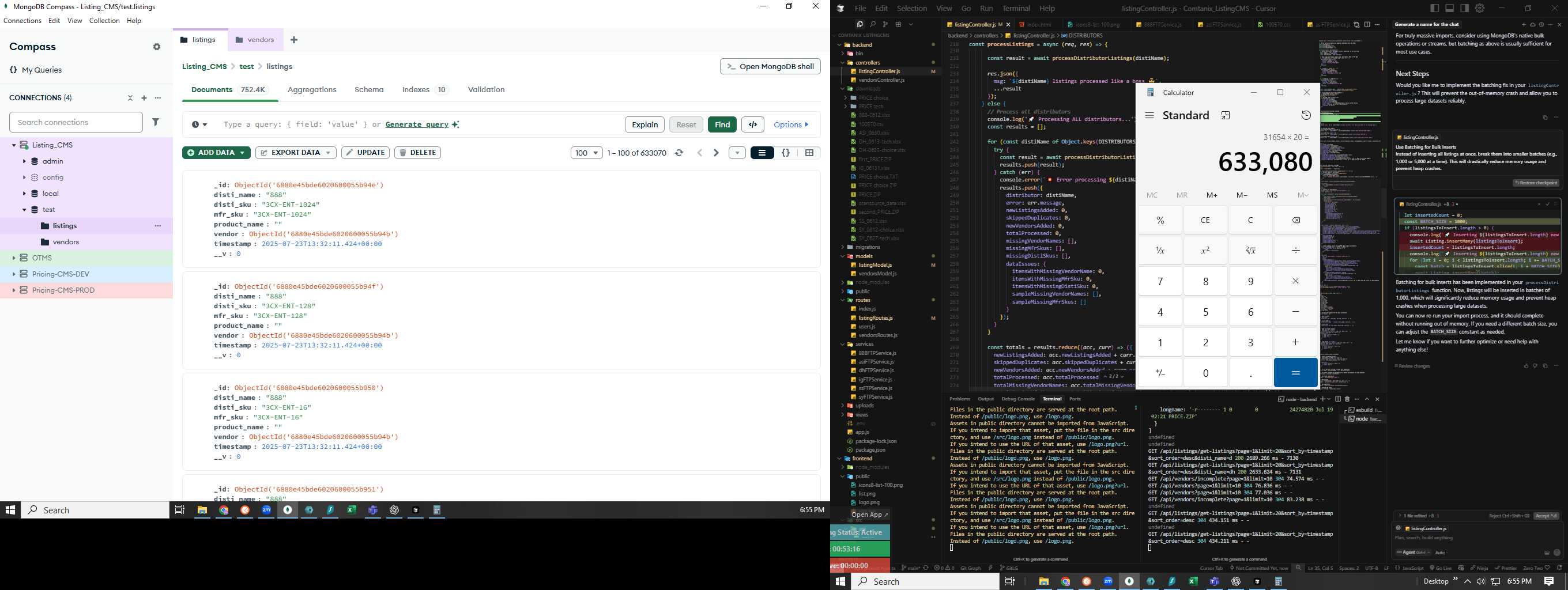The width and height of the screenshot is (1568, 590).
Task: Open Cursor settings gear in title bar
Action: click(1480, 8)
